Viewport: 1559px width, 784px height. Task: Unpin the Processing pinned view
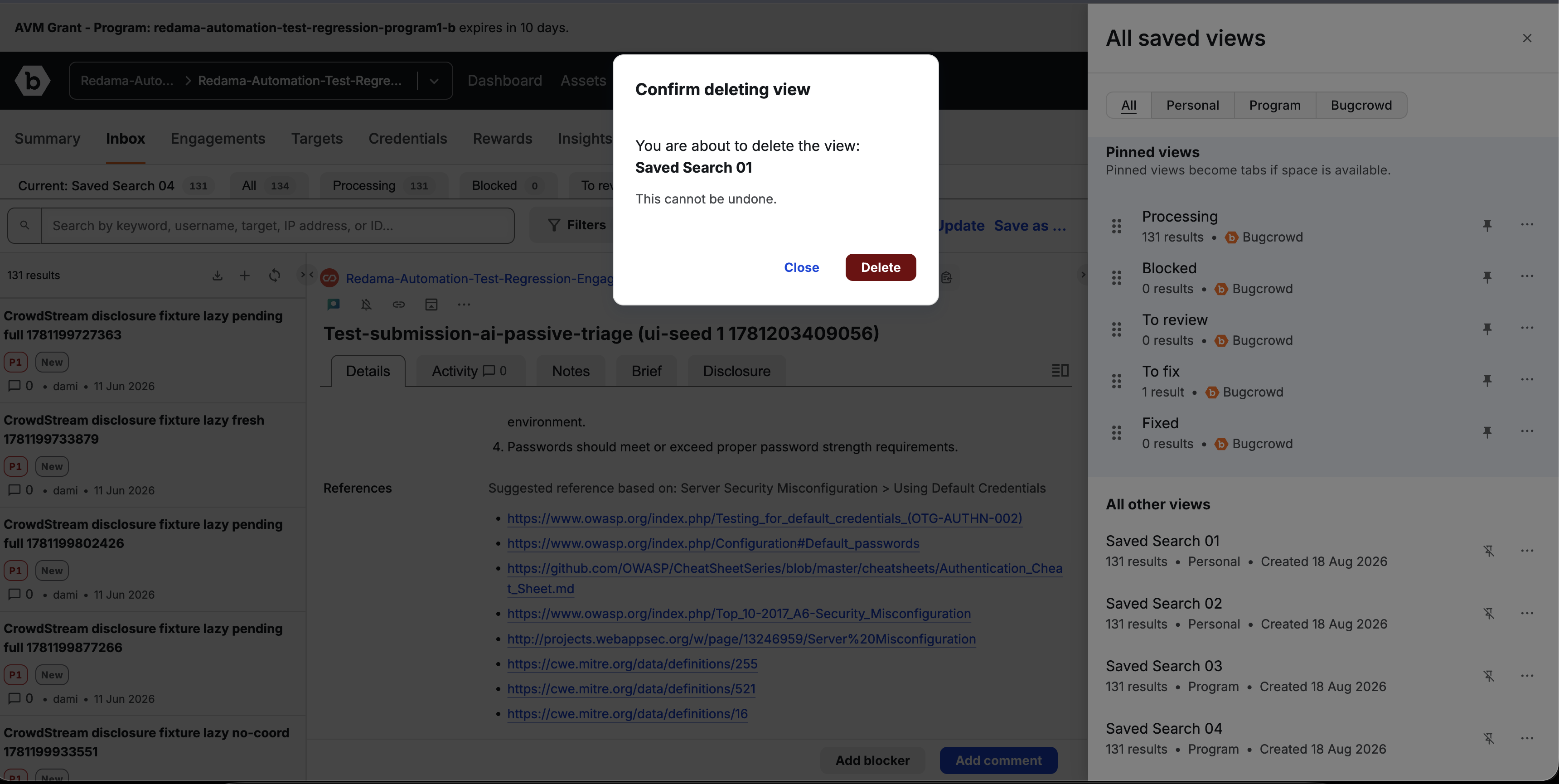tap(1487, 226)
